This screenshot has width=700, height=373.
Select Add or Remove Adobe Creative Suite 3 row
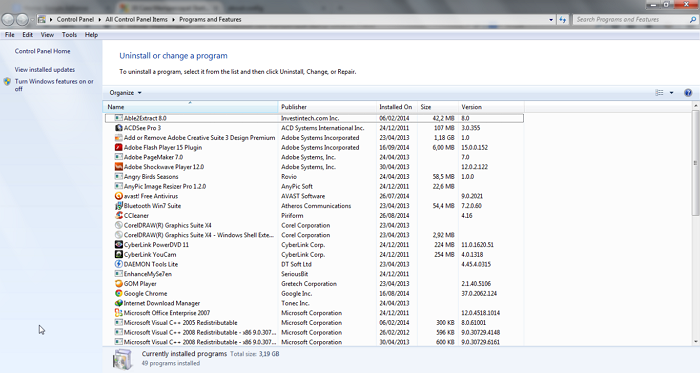click(314, 138)
